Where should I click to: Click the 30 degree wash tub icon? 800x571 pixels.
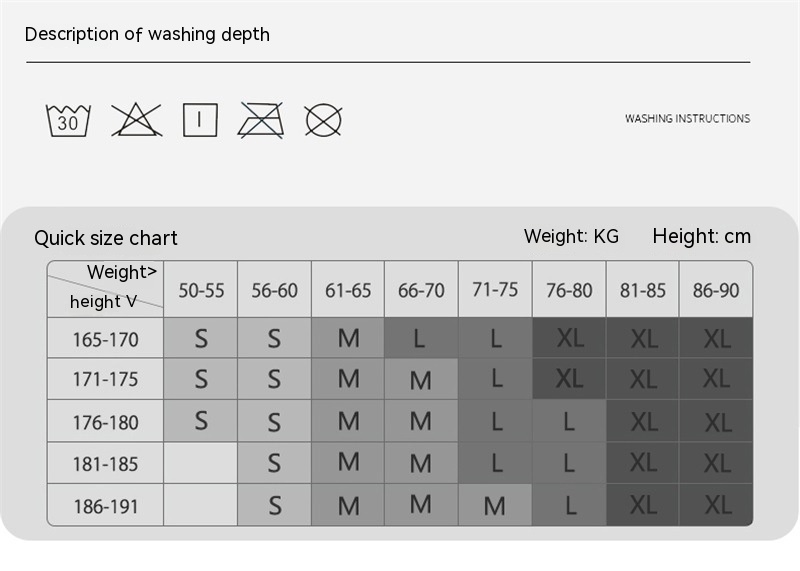(x=68, y=120)
